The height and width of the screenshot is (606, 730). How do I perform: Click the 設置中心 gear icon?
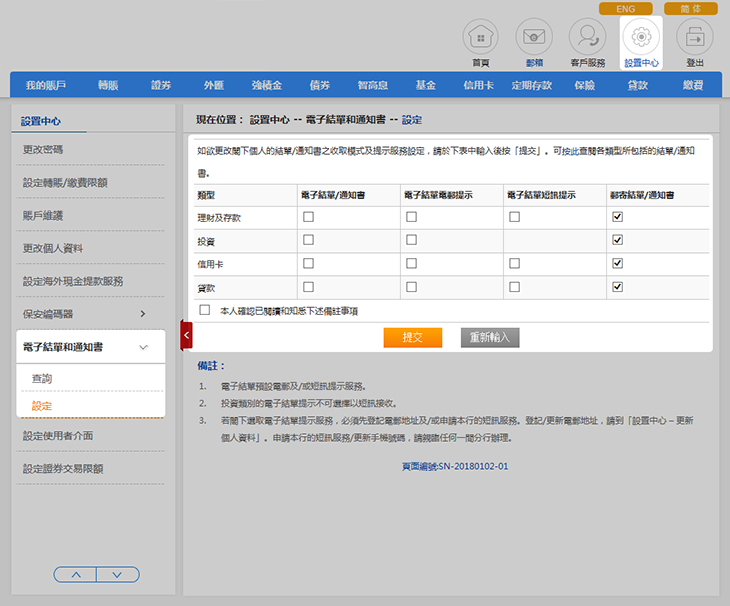click(641, 39)
